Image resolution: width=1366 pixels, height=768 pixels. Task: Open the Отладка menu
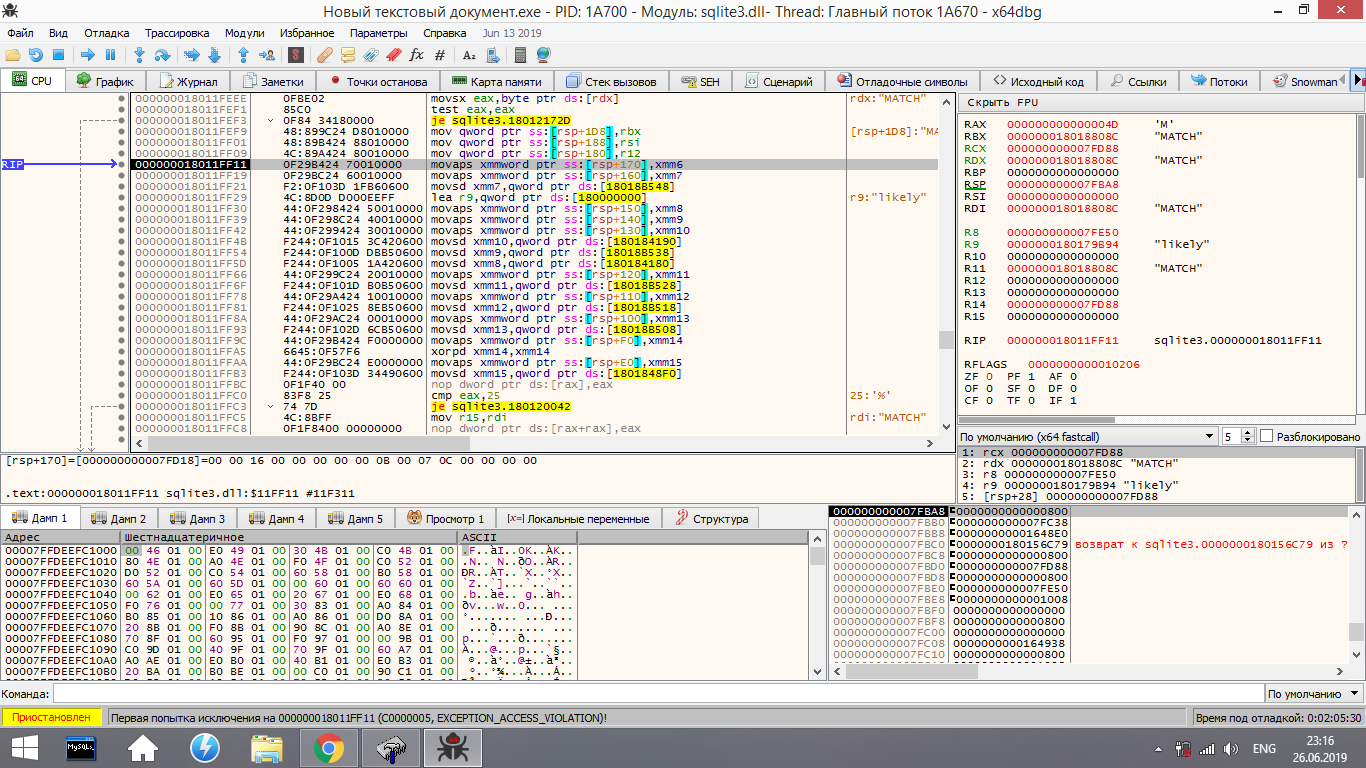tap(106, 33)
